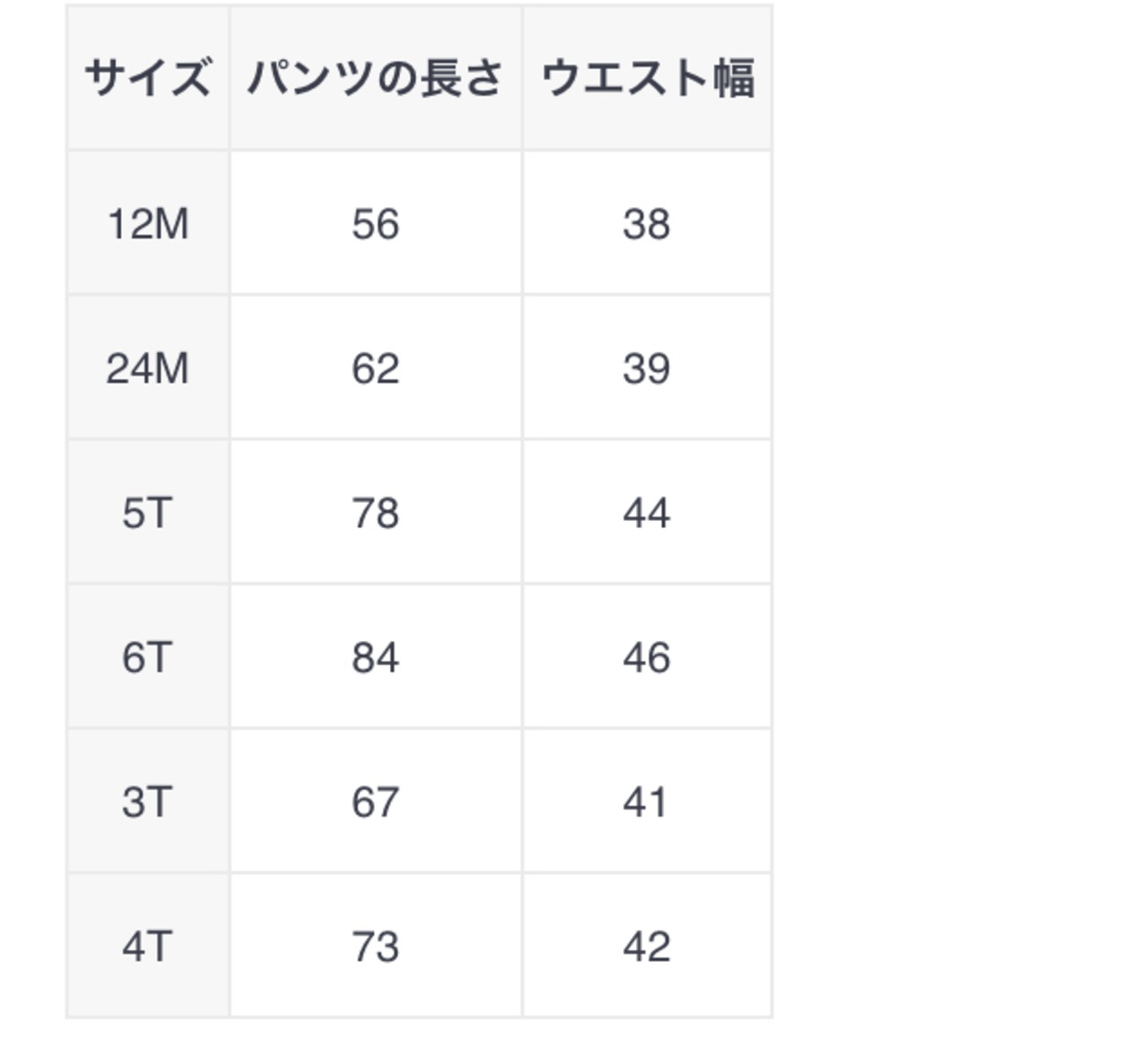
Task: Click waist width value 46
Action: 647,657
